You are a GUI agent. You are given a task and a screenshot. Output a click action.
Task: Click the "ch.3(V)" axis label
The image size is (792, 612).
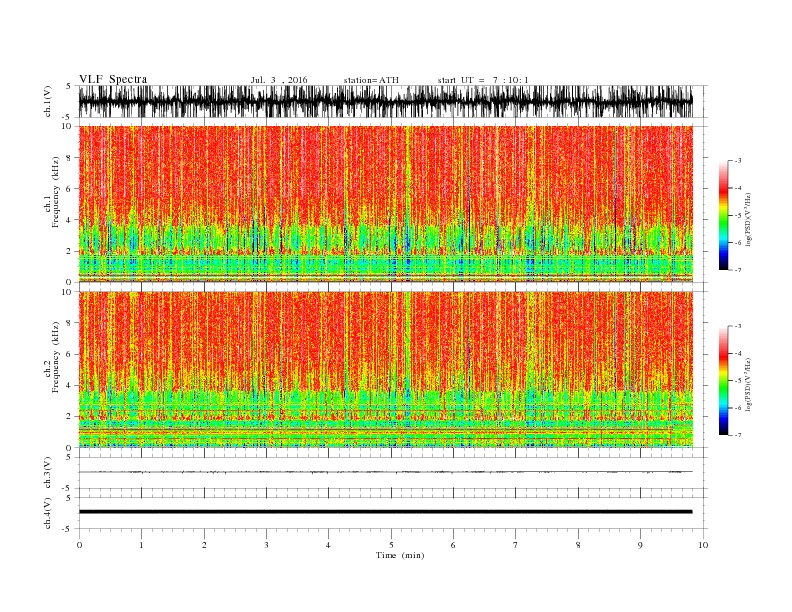[48, 473]
